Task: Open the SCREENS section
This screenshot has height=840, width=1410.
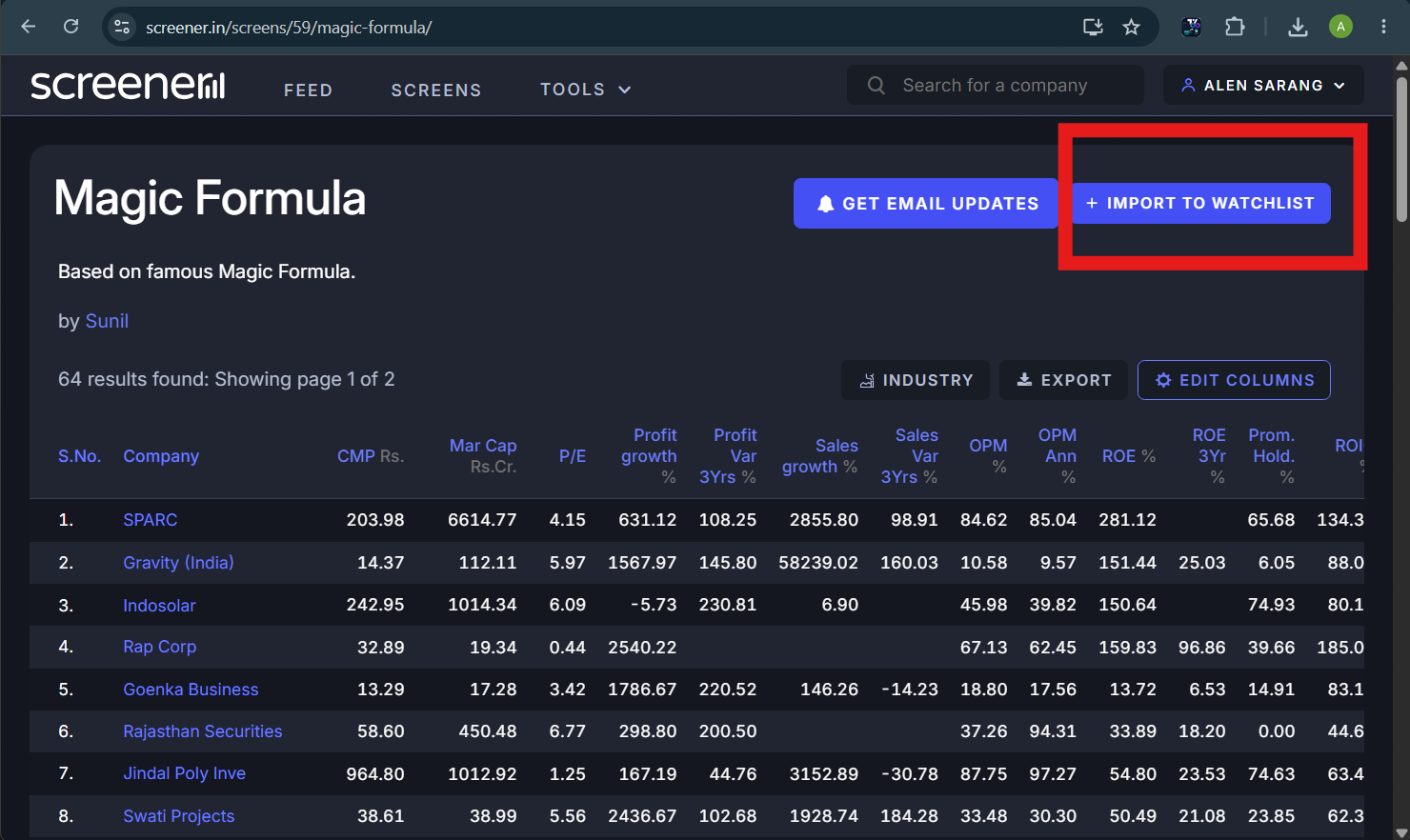Action: 436,90
